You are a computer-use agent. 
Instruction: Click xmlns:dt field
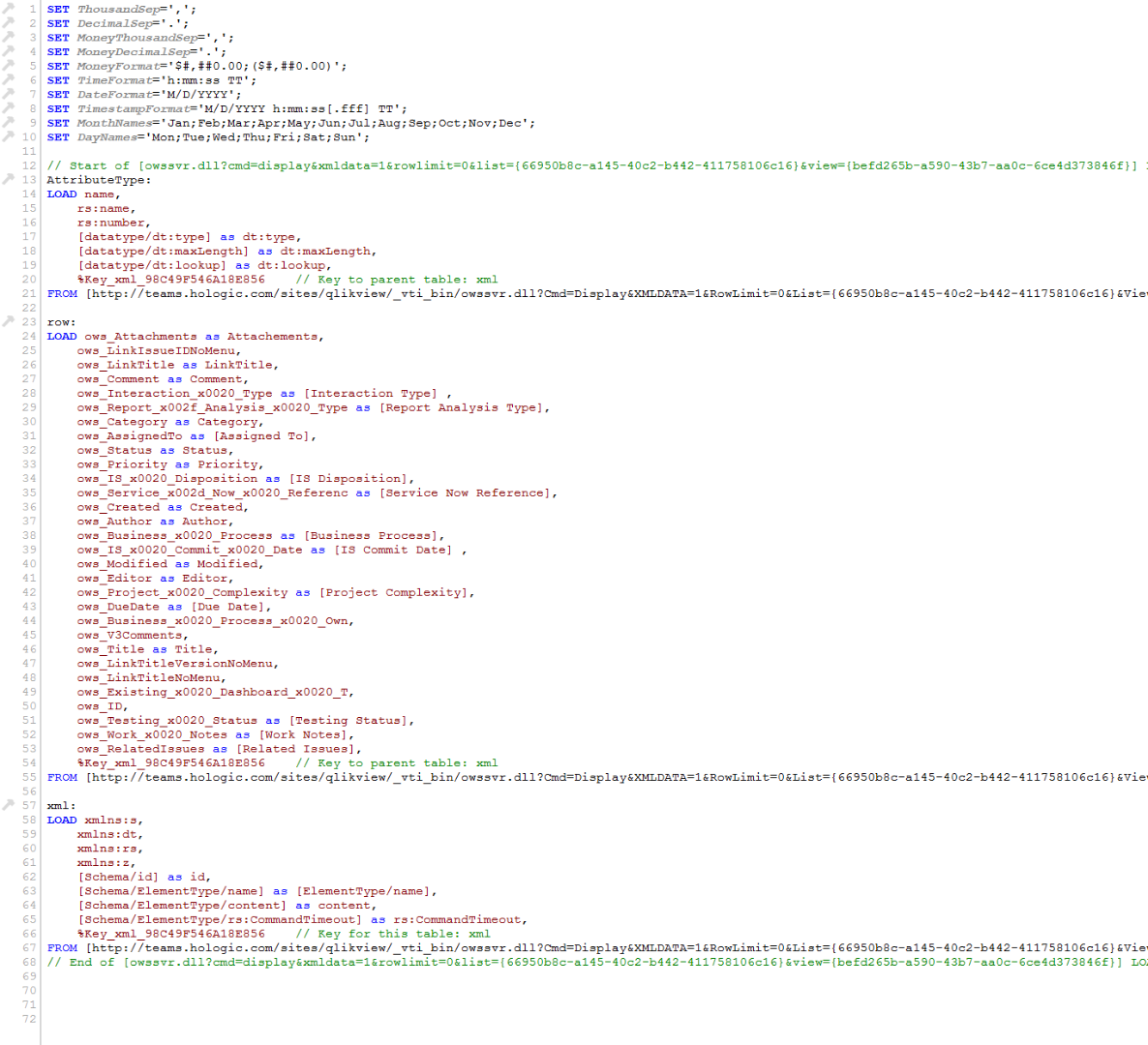pos(107,834)
